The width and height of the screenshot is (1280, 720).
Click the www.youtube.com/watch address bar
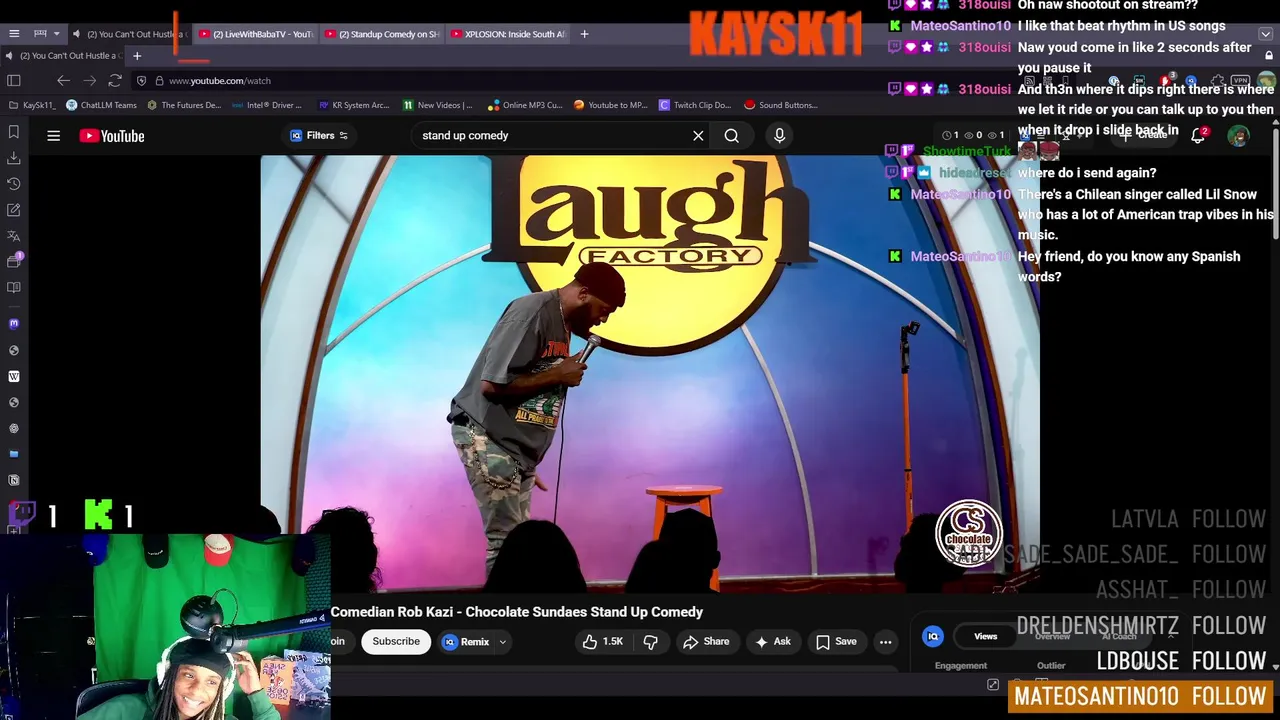point(220,81)
